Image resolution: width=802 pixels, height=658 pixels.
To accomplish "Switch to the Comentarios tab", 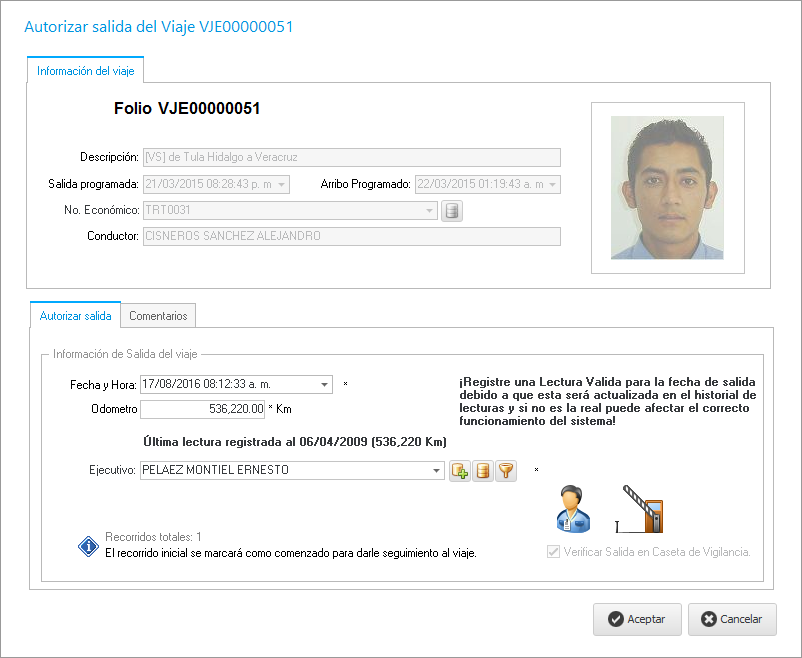I will tap(158, 316).
